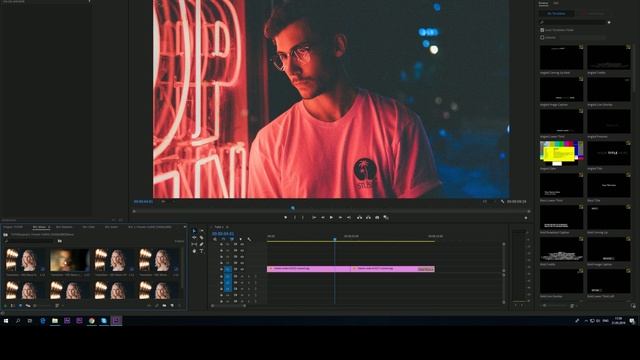The height and width of the screenshot is (360, 640).
Task: Open Program monitor settings wrench
Action: (502, 202)
